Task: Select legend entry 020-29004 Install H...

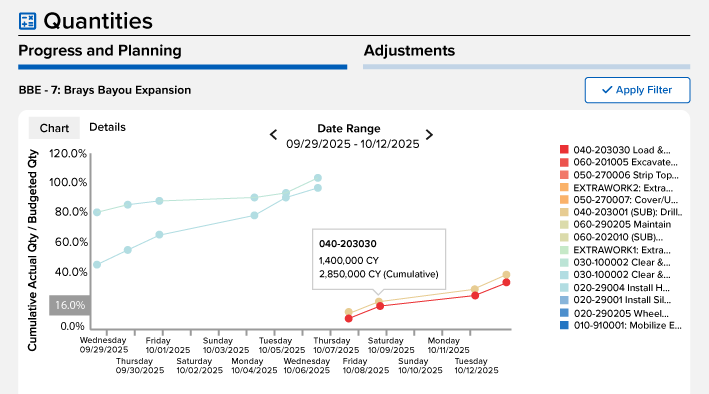Action: (622, 288)
